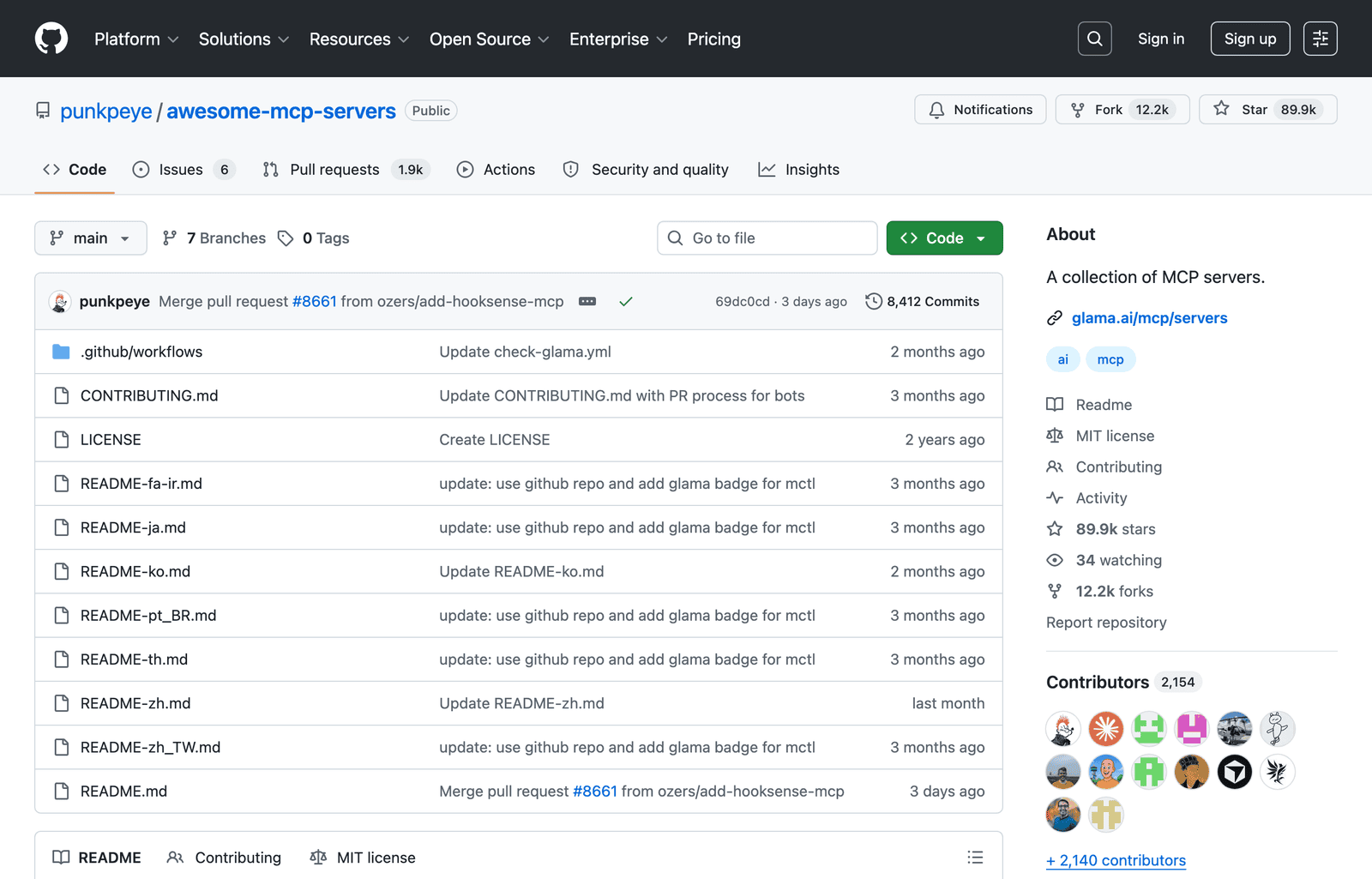Open + 2,140 contributors link
The image size is (1372, 879).
(x=1116, y=860)
